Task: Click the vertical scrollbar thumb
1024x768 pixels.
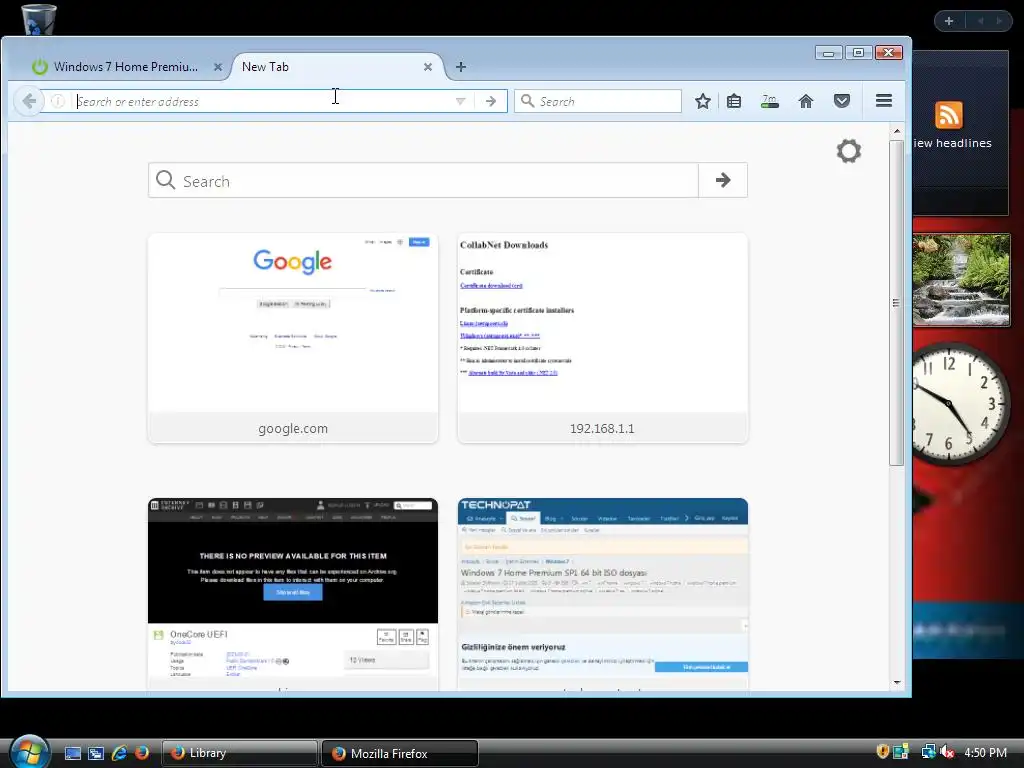Action: click(897, 302)
